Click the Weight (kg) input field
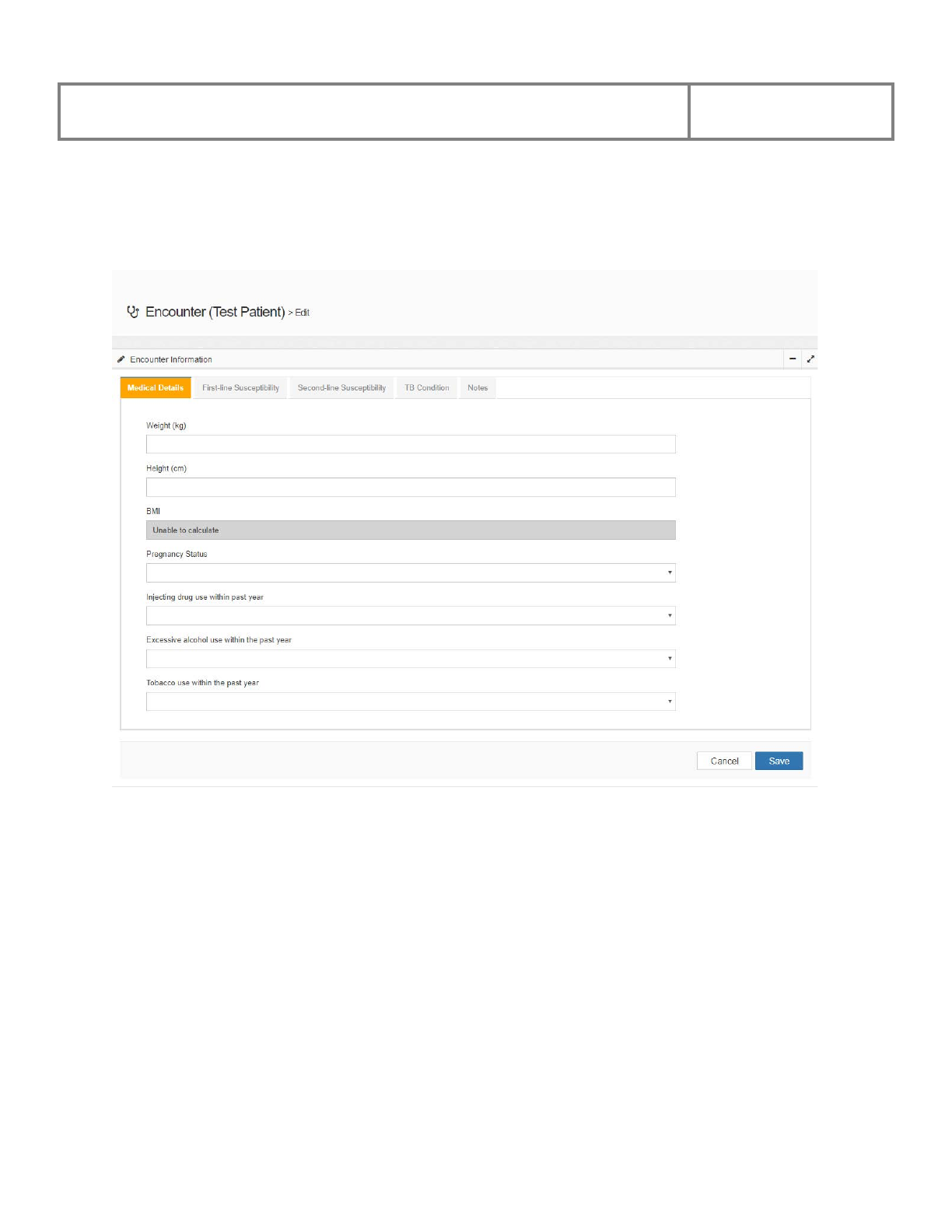 (411, 444)
